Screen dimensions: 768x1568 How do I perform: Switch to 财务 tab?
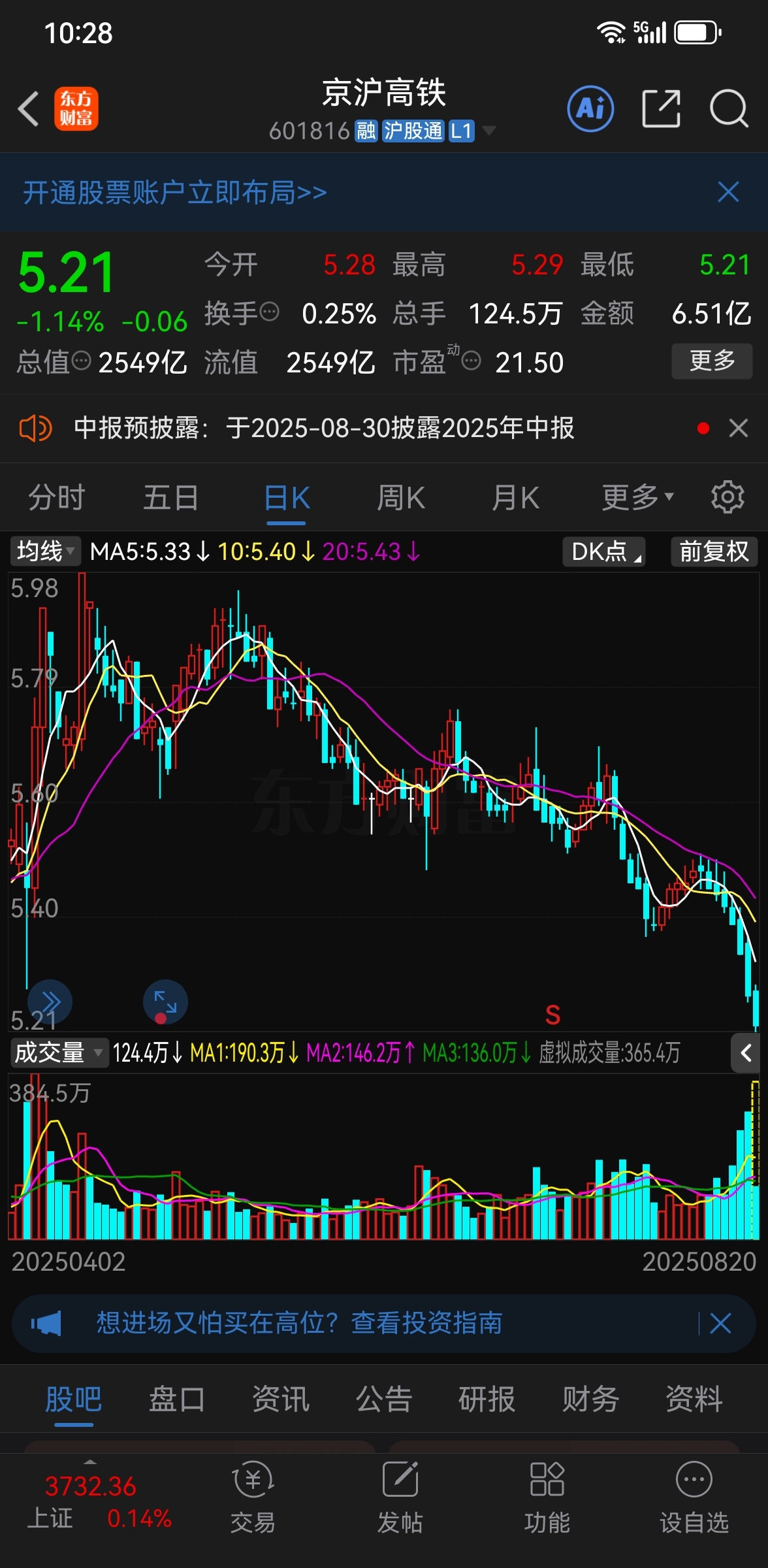(590, 1399)
